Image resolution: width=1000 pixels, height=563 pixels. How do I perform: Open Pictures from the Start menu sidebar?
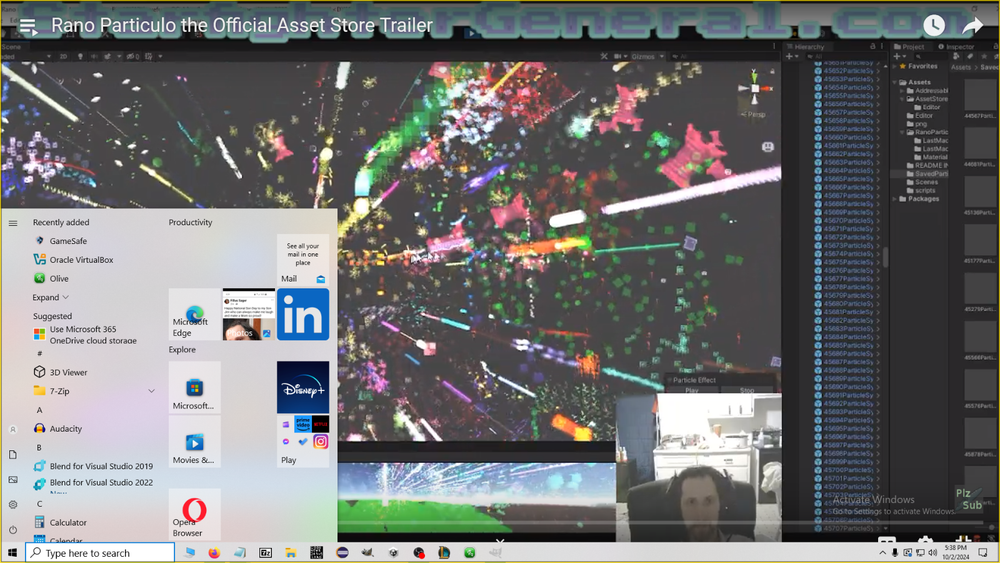[x=13, y=479]
